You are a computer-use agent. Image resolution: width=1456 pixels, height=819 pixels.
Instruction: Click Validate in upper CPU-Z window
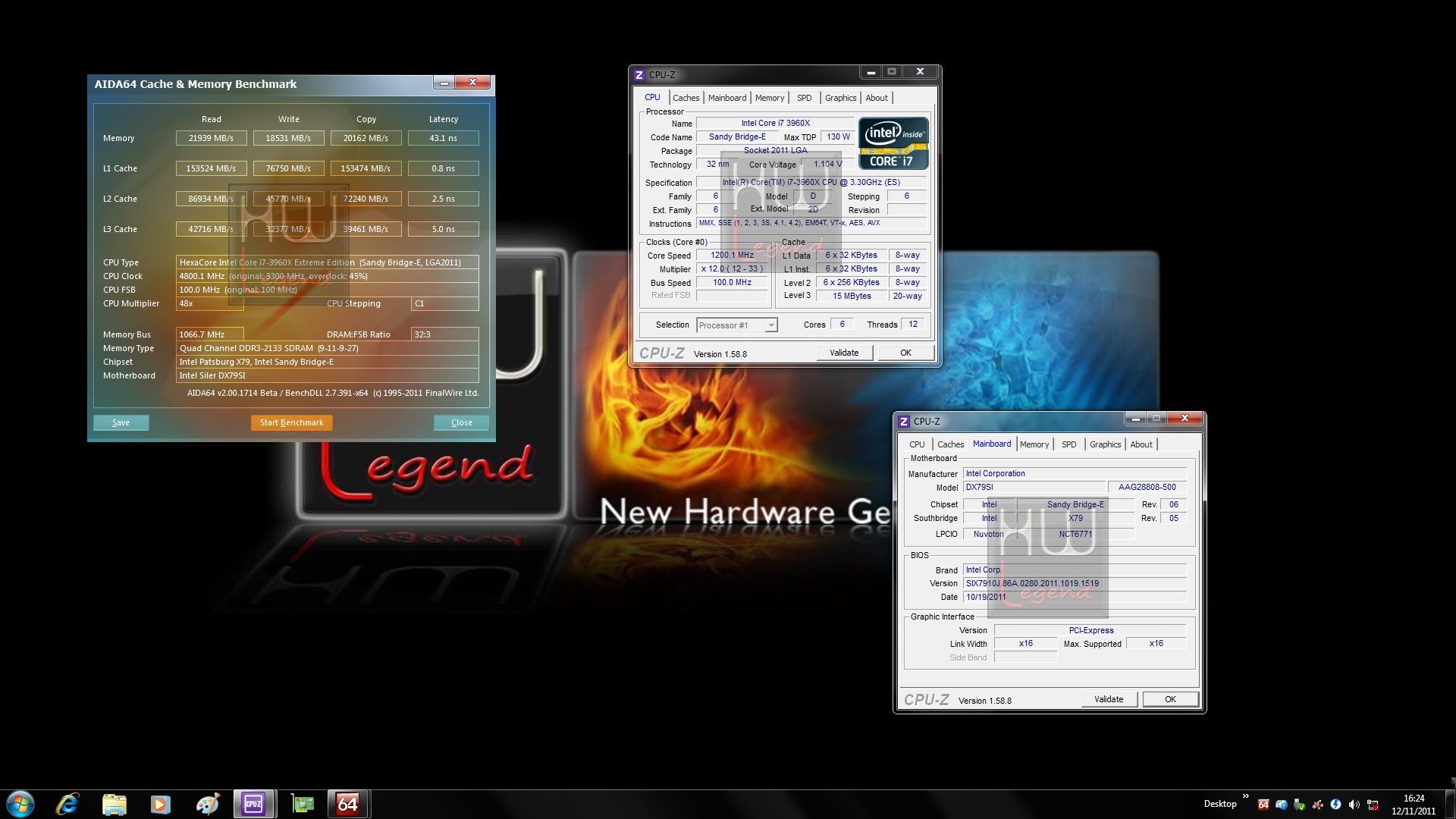[x=844, y=353]
